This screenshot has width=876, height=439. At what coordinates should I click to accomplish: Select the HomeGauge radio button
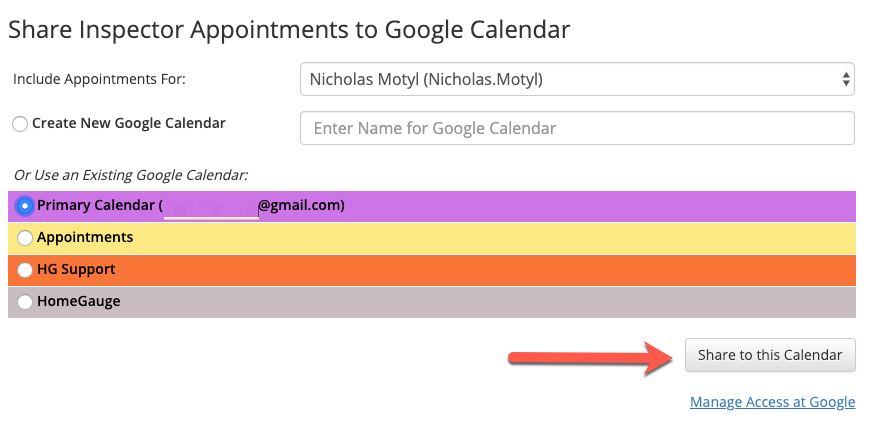coord(25,301)
